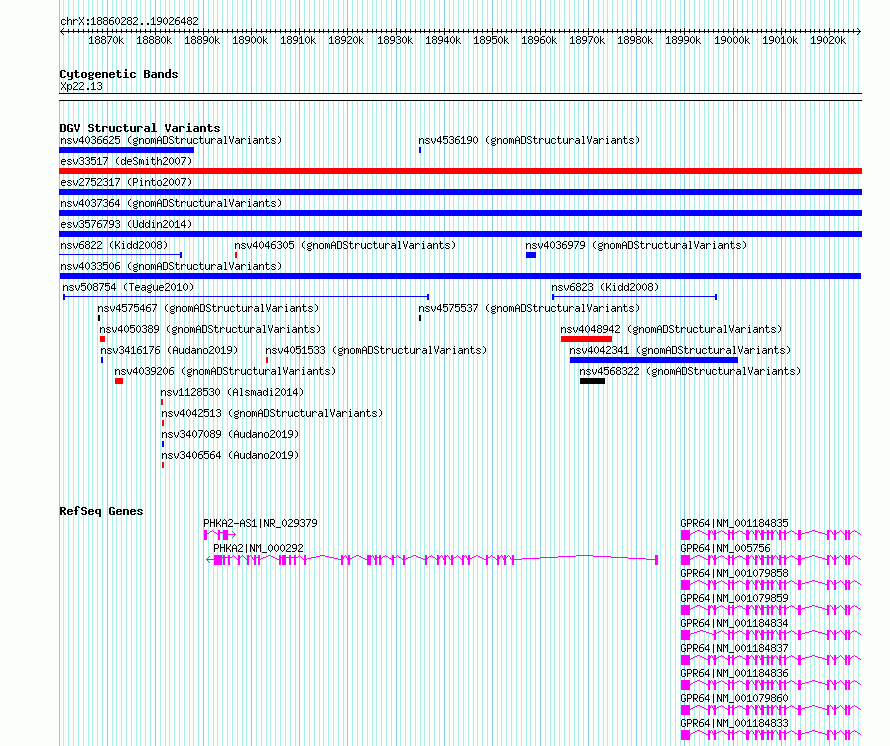Viewport: 890px width, 746px height.
Task: Select GPR64|NM_005756 transcript label
Action: click(725, 548)
